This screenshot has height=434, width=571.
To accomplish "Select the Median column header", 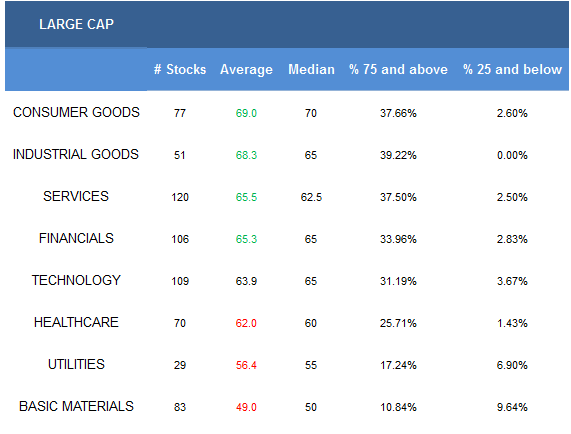I will (x=311, y=69).
